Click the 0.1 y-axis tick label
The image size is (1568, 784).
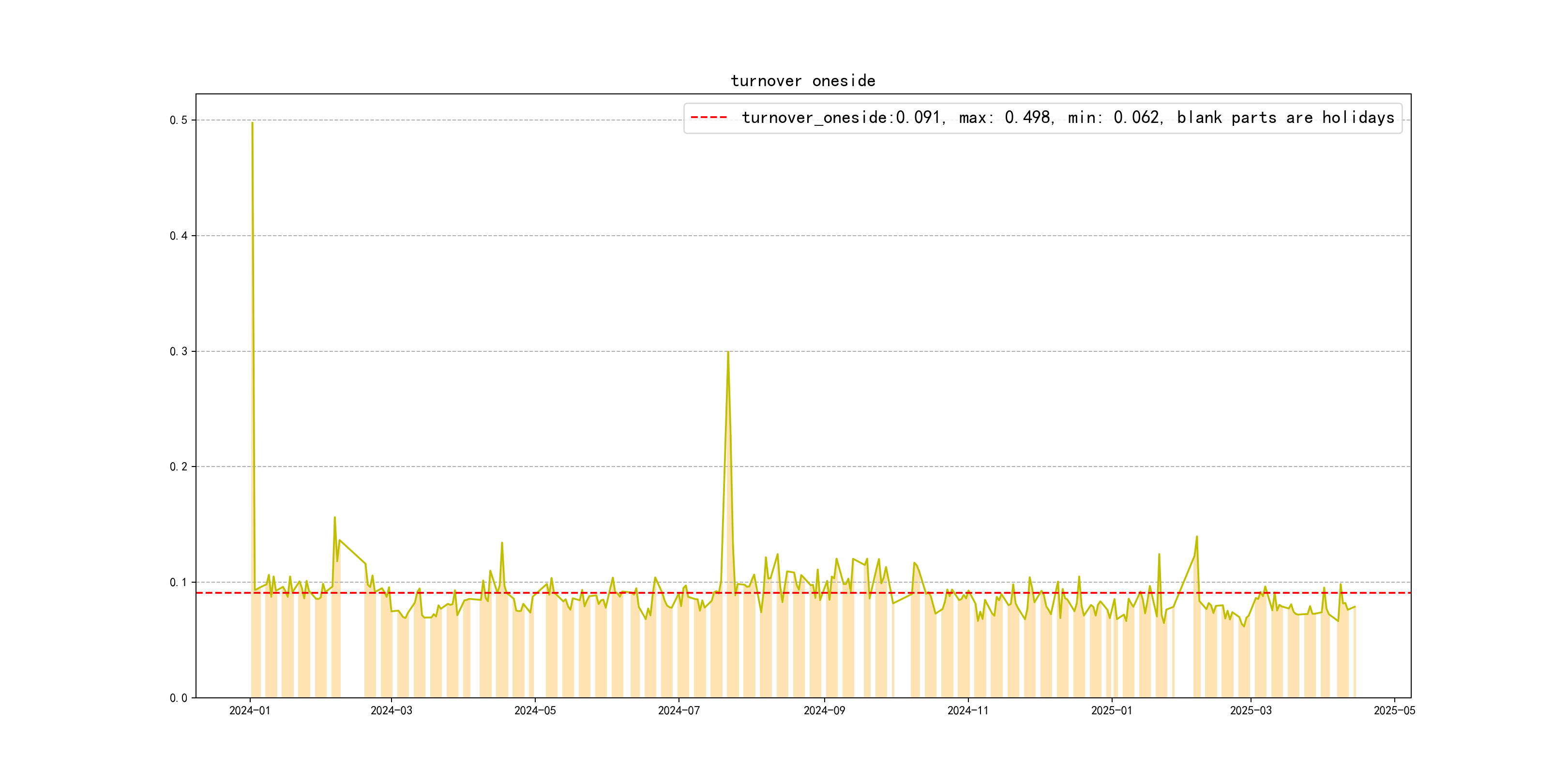coord(179,583)
